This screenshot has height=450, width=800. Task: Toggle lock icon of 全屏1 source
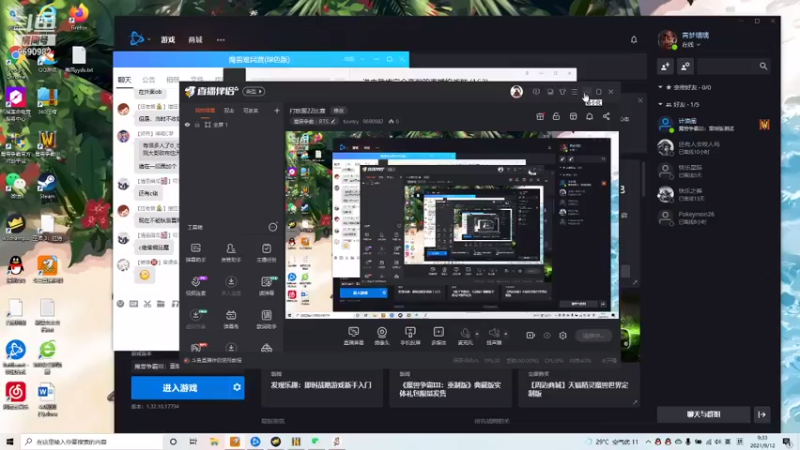(x=197, y=124)
